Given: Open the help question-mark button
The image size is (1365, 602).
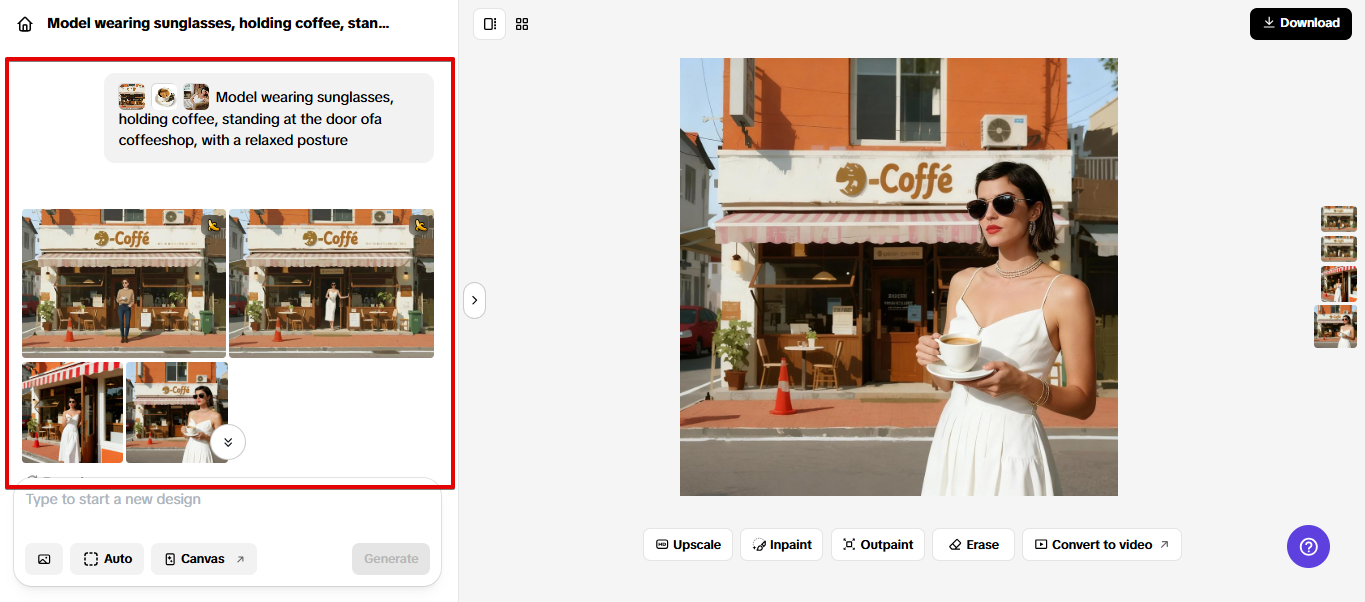Looking at the screenshot, I should click(1308, 547).
